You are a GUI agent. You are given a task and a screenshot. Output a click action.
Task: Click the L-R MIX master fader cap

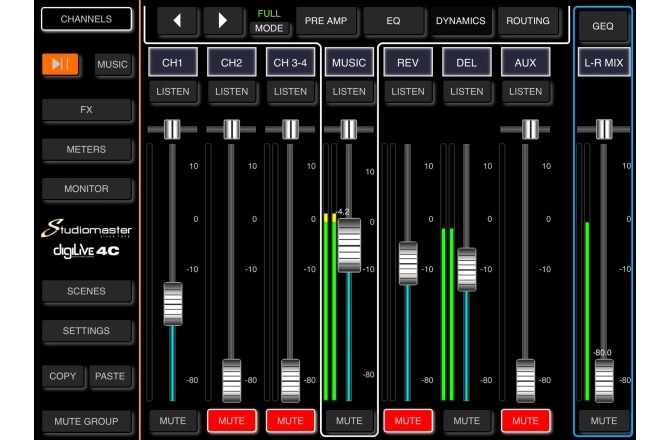[604, 380]
